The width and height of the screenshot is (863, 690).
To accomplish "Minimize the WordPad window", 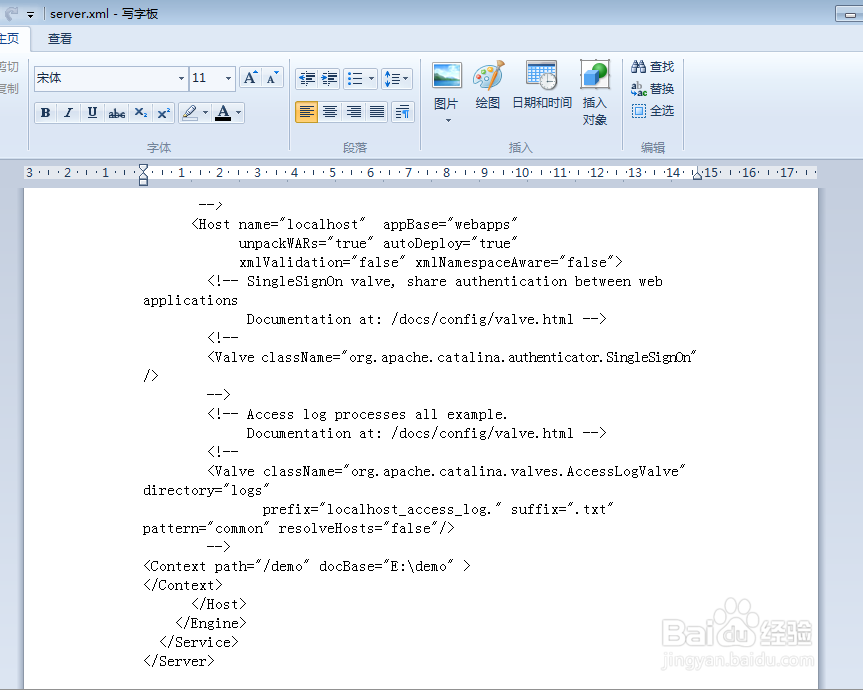I will (x=849, y=13).
